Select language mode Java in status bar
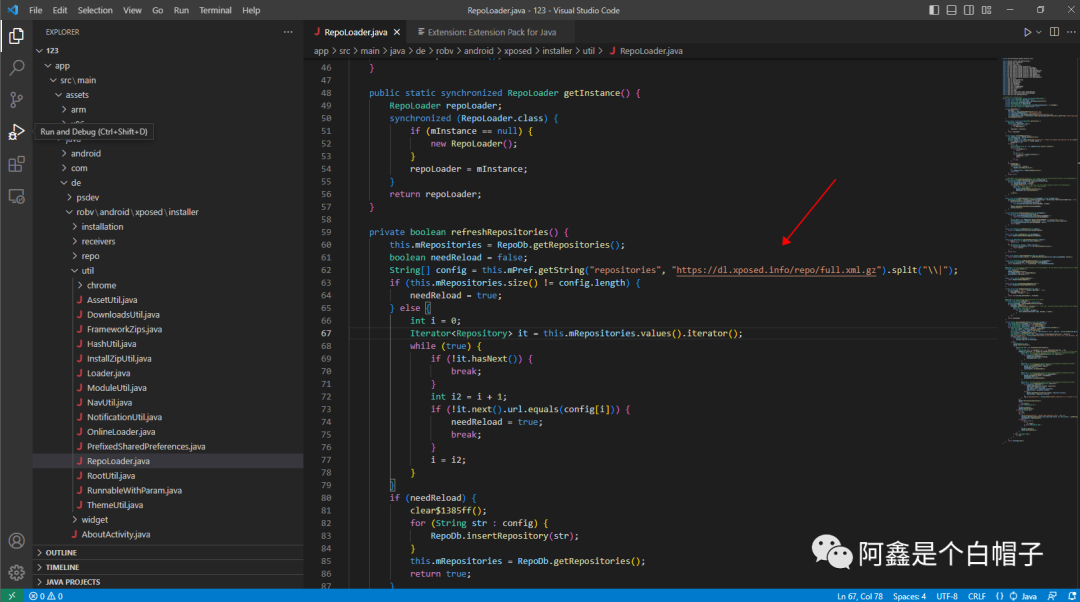The height and width of the screenshot is (602, 1080). pos(1029,596)
